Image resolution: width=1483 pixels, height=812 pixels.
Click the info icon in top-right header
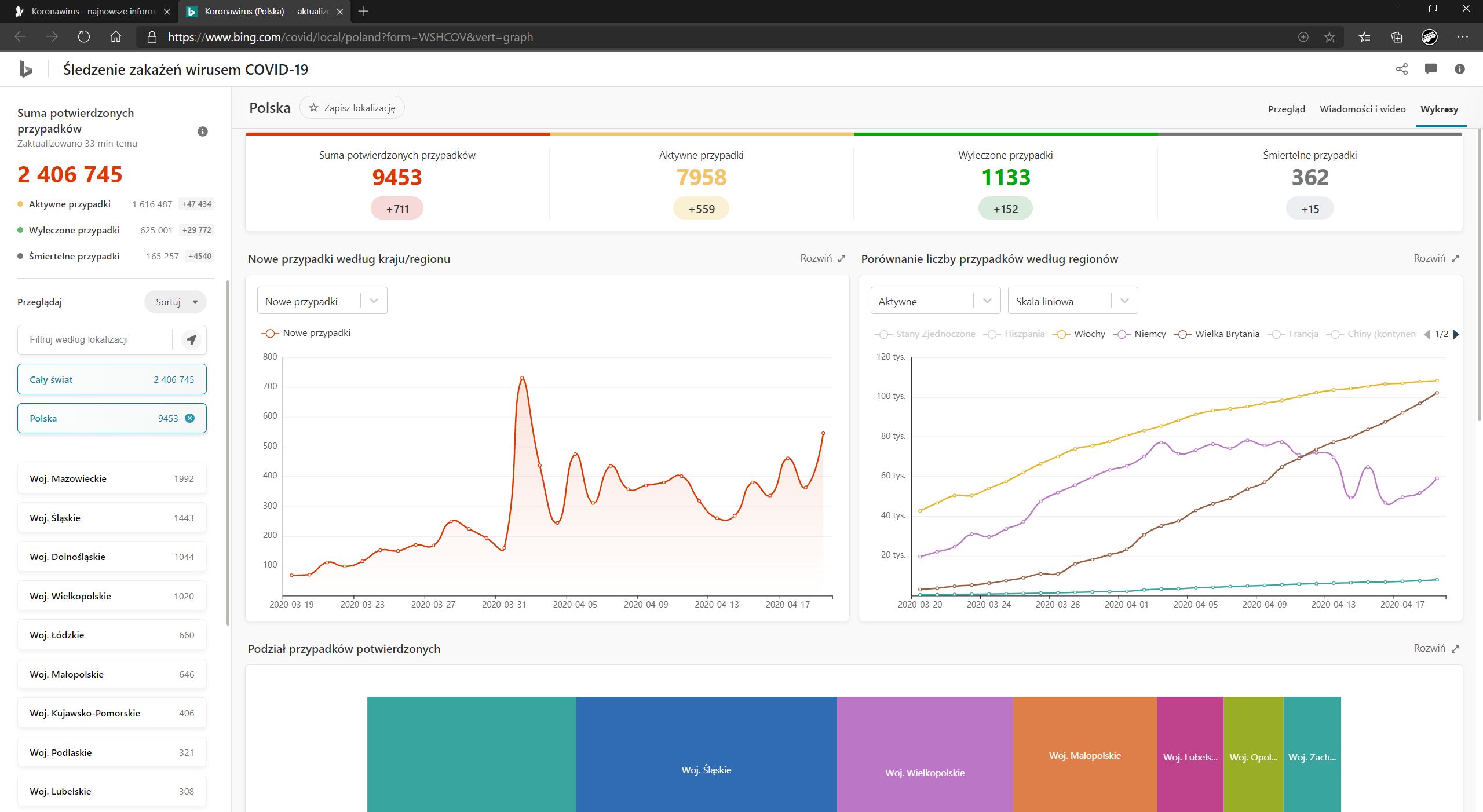click(x=1459, y=69)
